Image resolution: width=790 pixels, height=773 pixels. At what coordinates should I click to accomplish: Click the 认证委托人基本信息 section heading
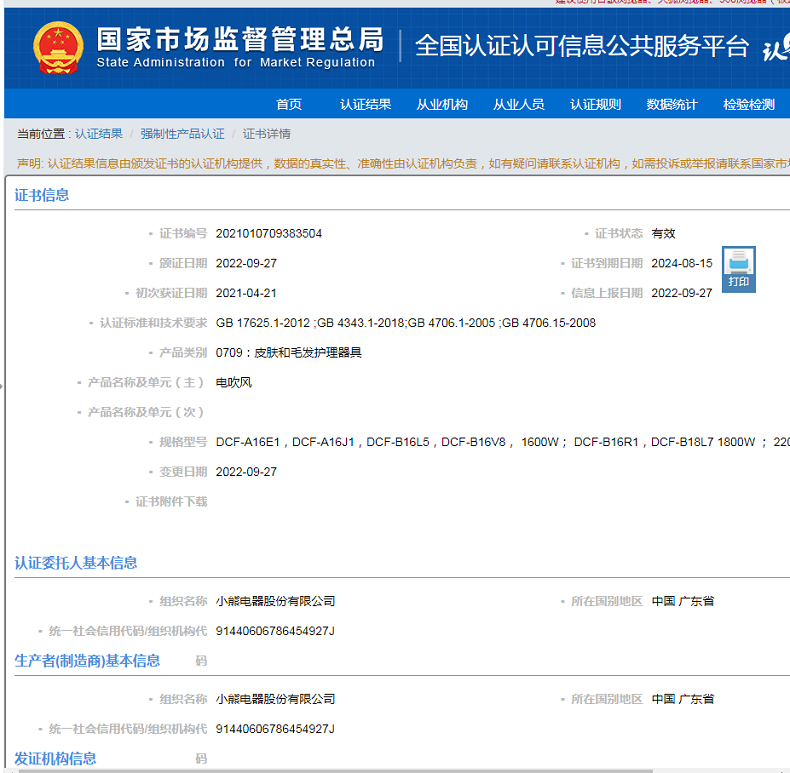[x=76, y=563]
